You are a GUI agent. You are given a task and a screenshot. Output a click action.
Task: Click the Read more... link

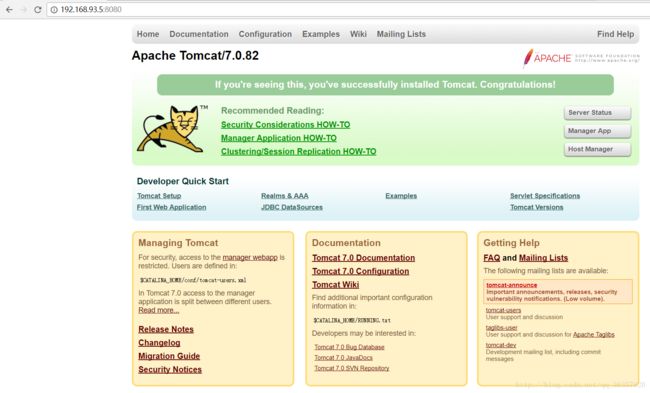click(159, 311)
